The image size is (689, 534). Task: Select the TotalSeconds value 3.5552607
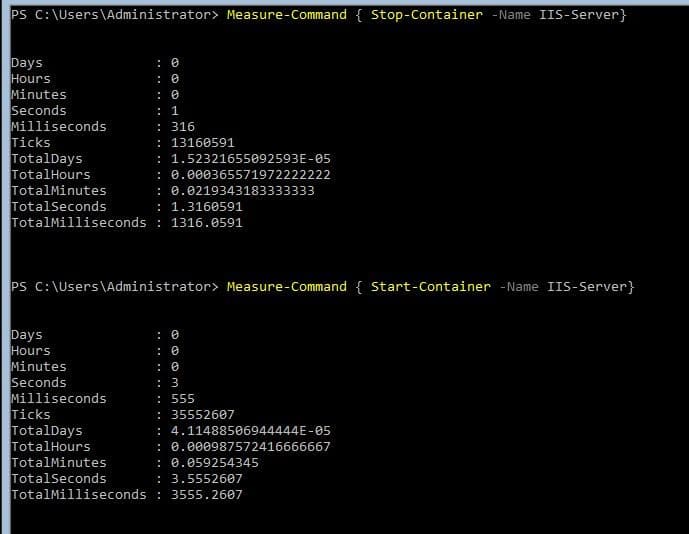click(207, 479)
